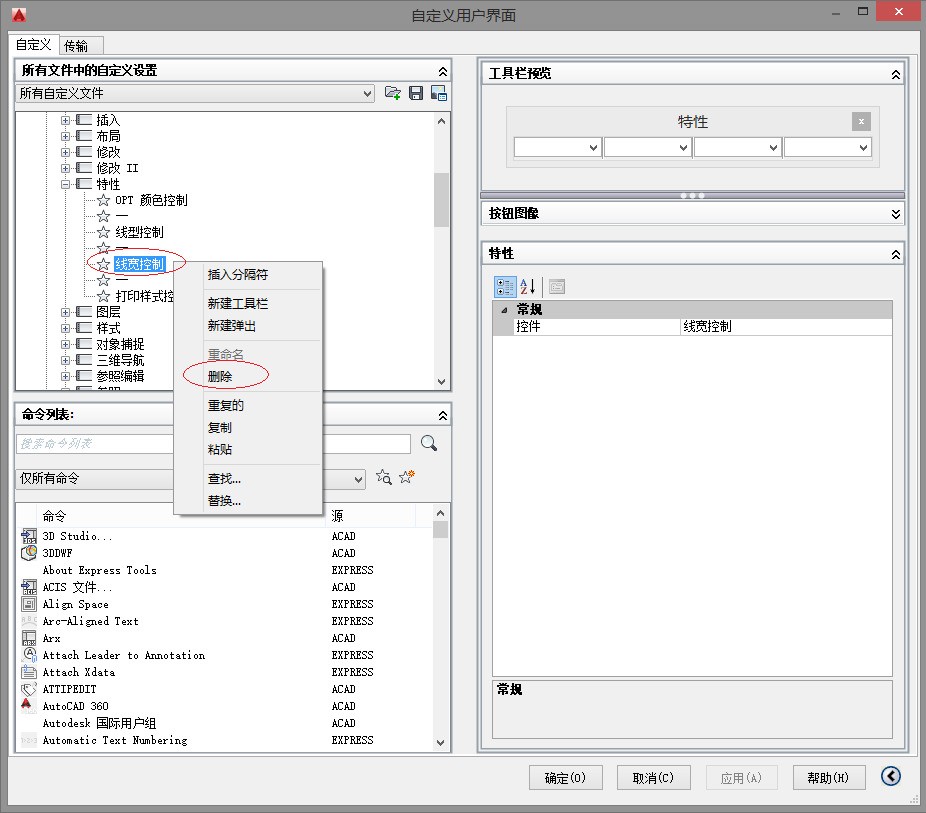The image size is (926, 813).
Task: Expand the 按钮图像 panel
Action: 896,214
